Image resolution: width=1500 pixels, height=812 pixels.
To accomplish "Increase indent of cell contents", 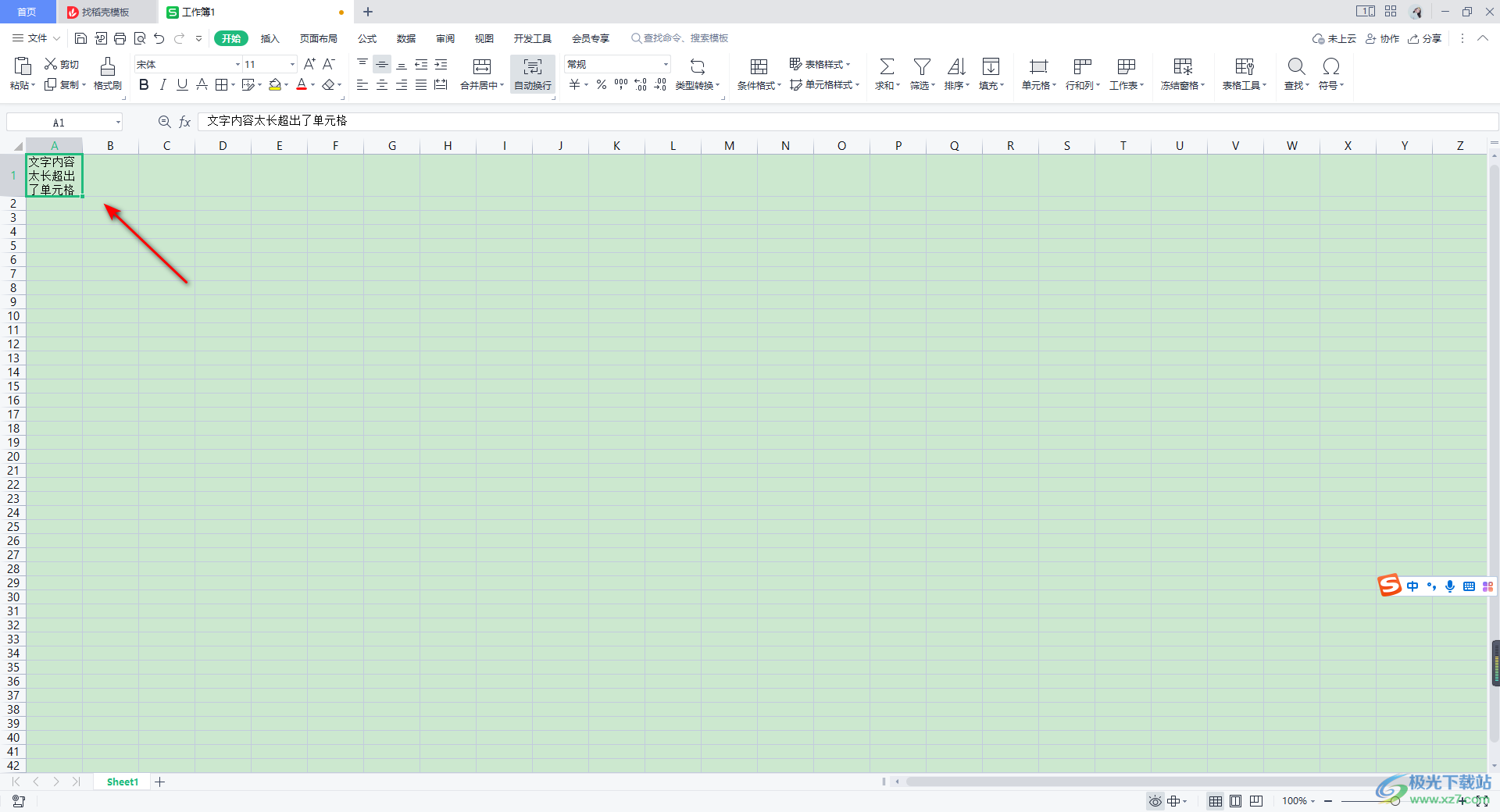I will pyautogui.click(x=441, y=64).
